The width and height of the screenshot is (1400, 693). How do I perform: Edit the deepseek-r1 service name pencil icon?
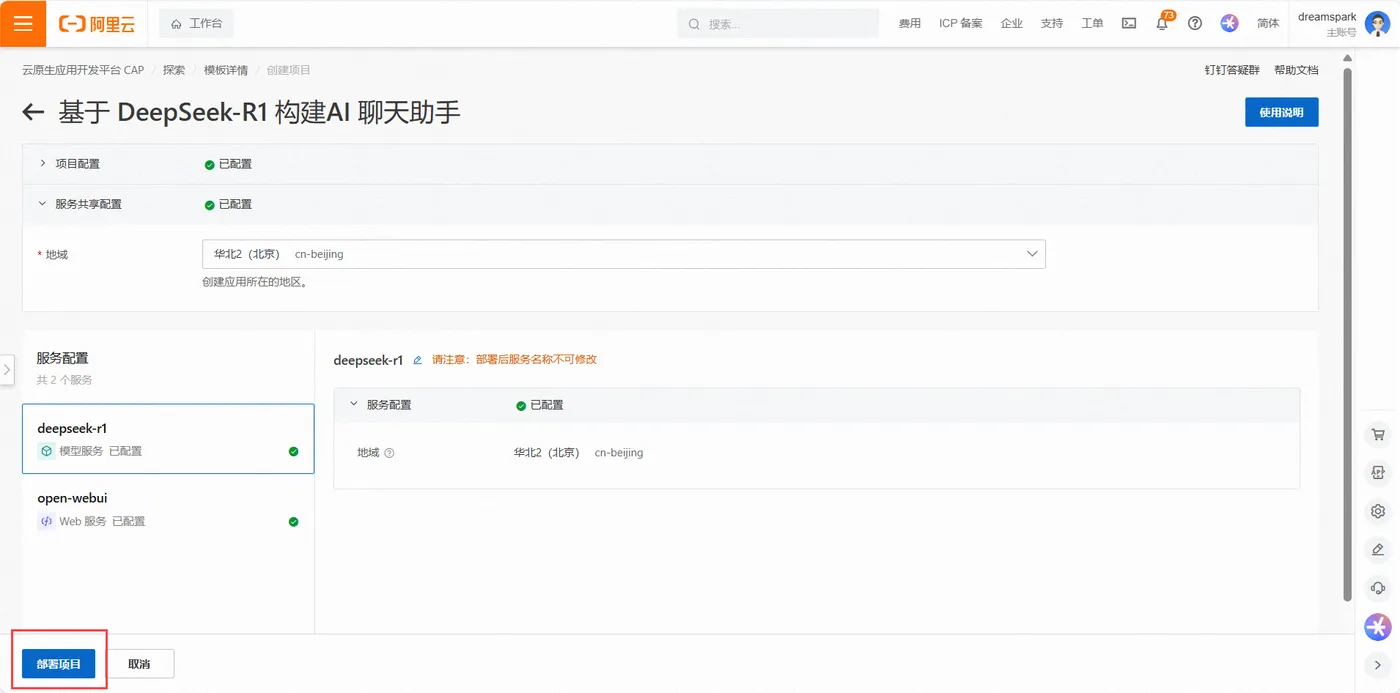[x=418, y=359]
